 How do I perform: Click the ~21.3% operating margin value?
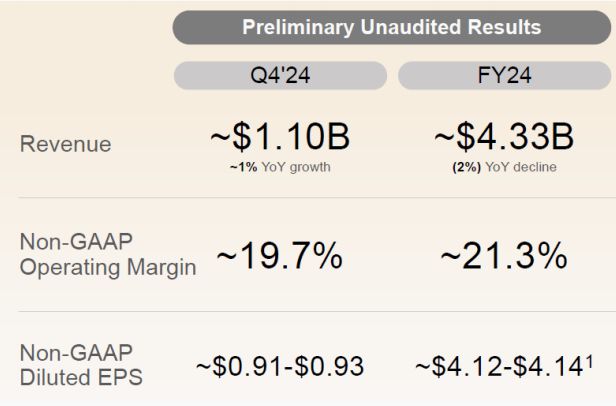[x=504, y=256]
